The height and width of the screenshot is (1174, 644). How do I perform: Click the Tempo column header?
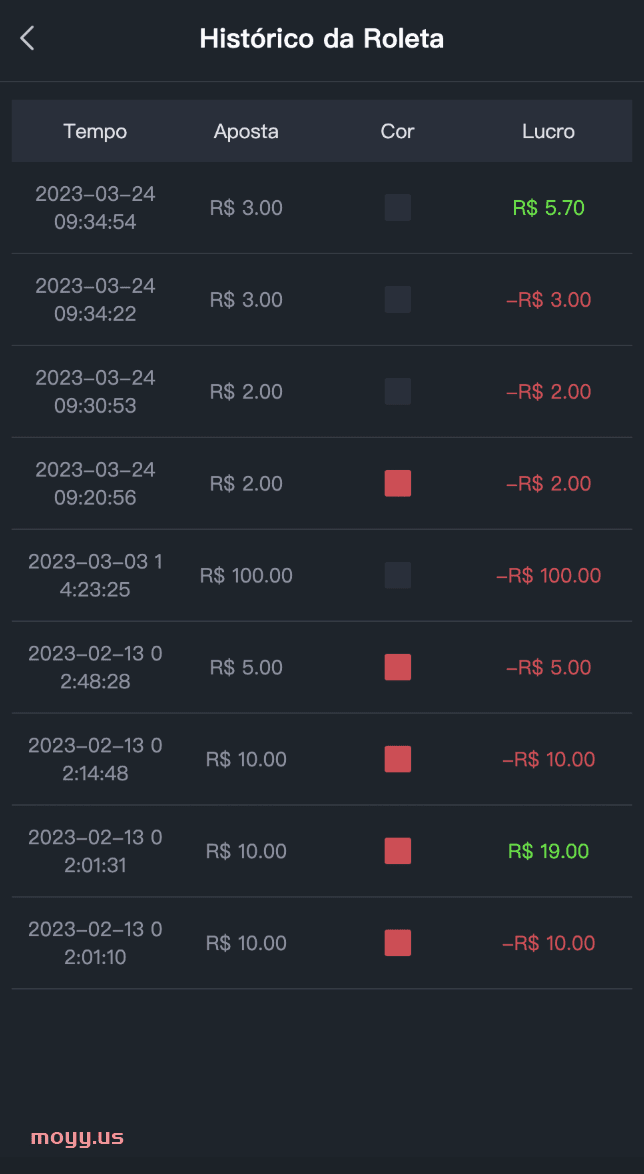pyautogui.click(x=95, y=132)
